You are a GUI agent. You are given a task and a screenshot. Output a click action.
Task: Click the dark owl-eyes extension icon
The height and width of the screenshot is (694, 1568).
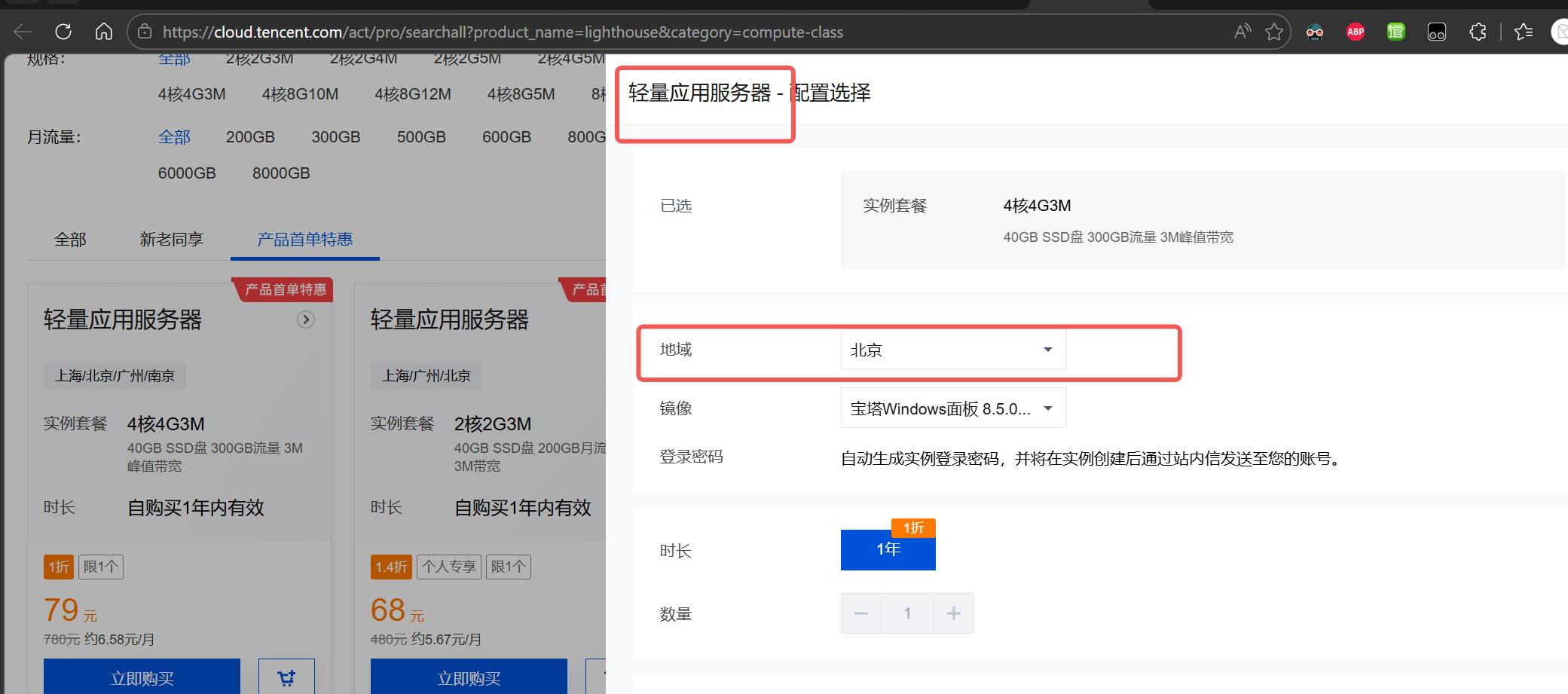[x=1437, y=32]
